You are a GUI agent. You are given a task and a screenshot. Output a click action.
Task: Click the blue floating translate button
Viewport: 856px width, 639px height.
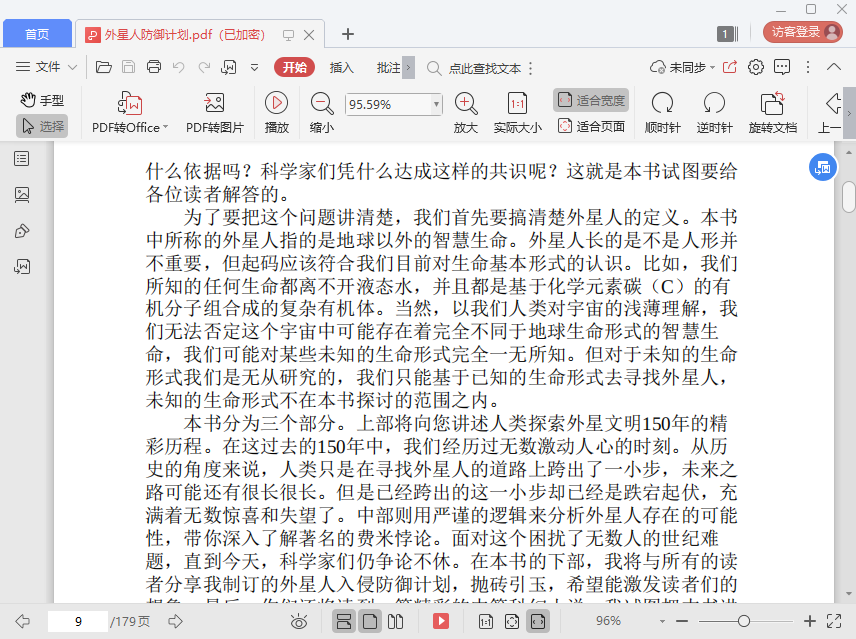point(823,168)
